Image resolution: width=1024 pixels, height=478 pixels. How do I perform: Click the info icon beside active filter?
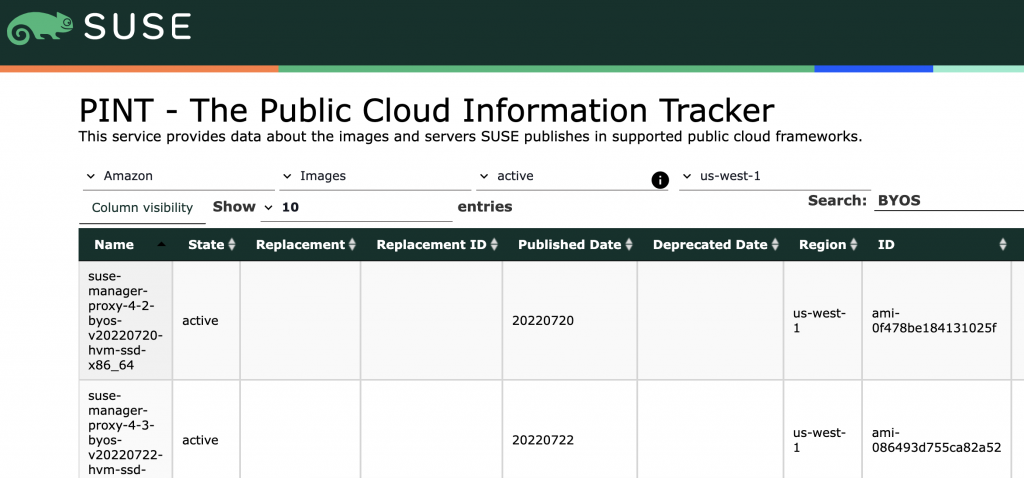(x=660, y=180)
